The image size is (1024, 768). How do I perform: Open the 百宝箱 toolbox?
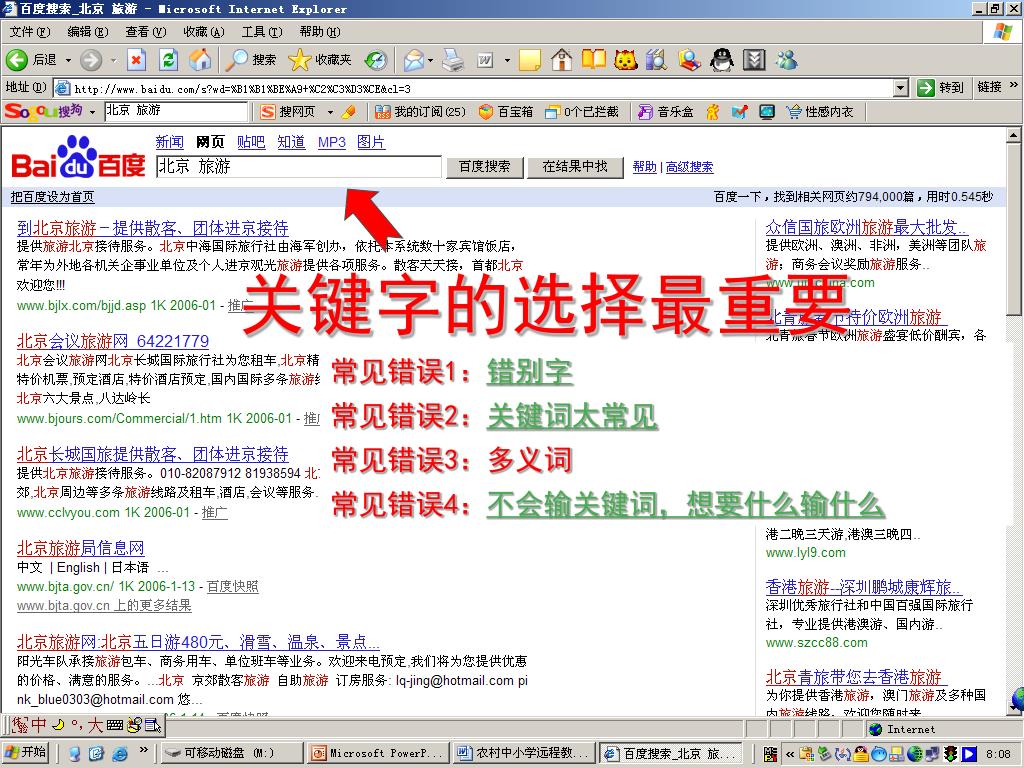click(506, 112)
